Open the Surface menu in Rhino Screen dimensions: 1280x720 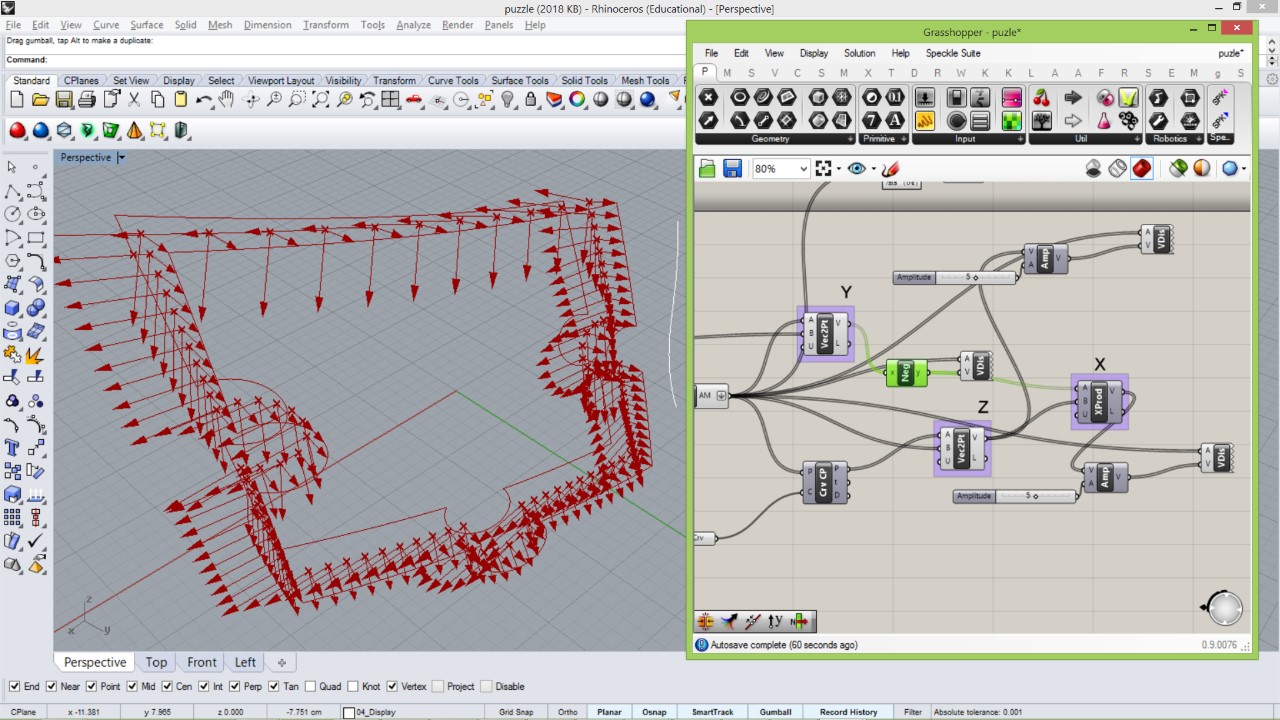pyautogui.click(x=146, y=25)
